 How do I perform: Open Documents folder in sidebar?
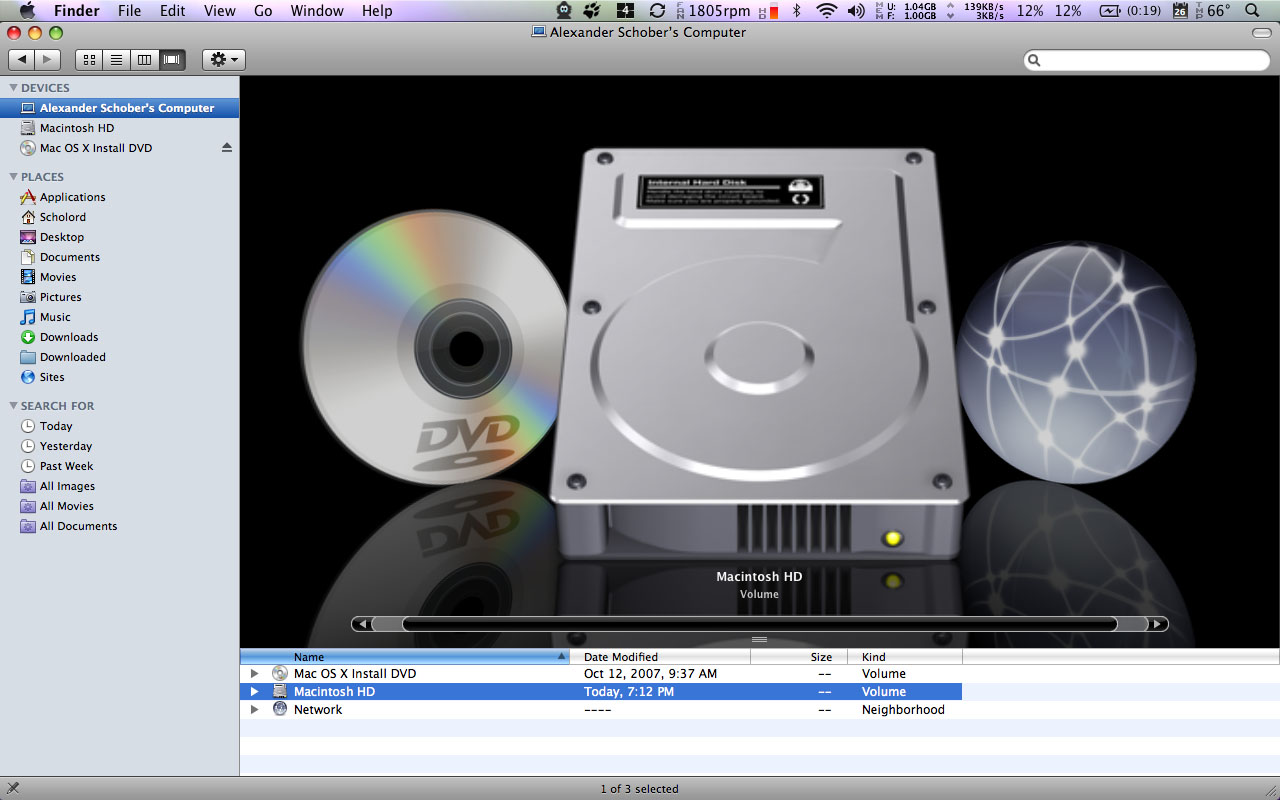(119, 257)
